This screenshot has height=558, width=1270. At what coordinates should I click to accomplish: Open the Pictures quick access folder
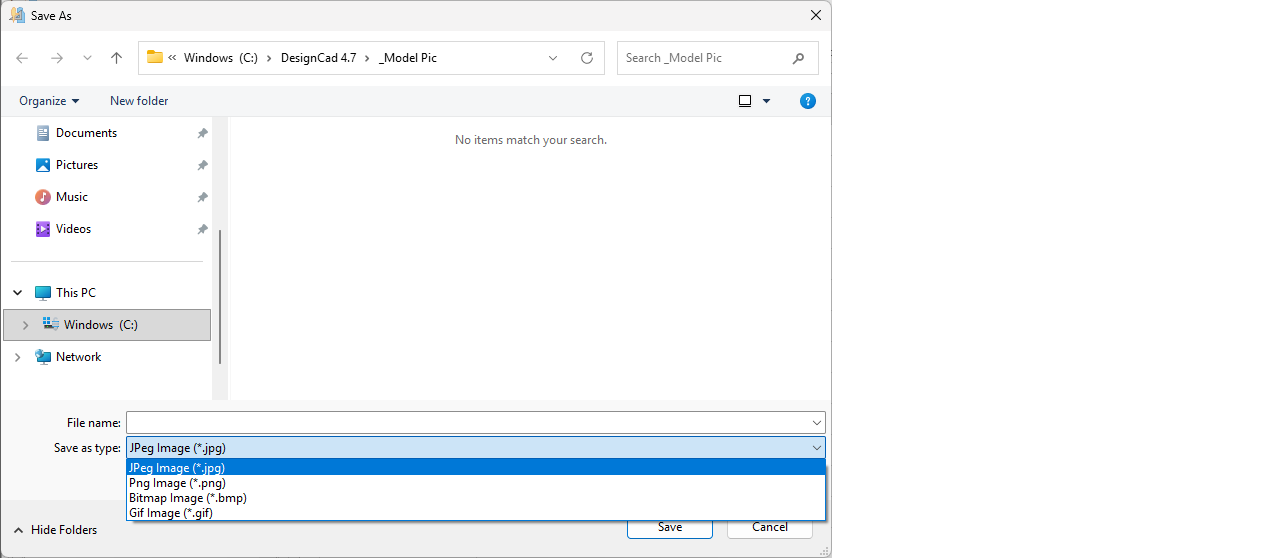pyautogui.click(x=77, y=165)
